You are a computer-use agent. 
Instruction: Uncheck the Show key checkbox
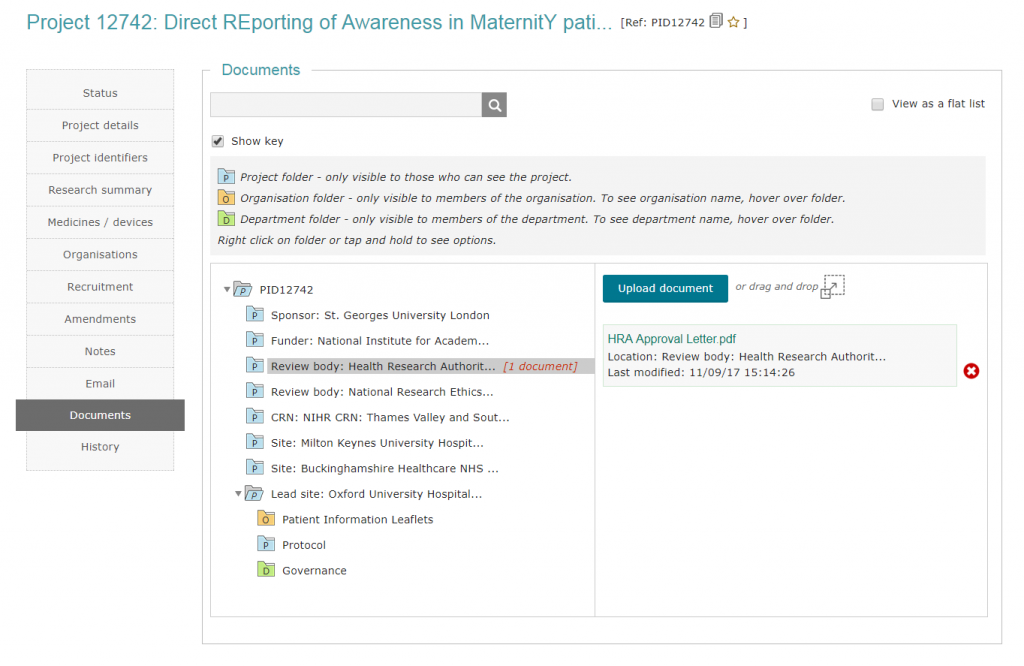(x=218, y=141)
